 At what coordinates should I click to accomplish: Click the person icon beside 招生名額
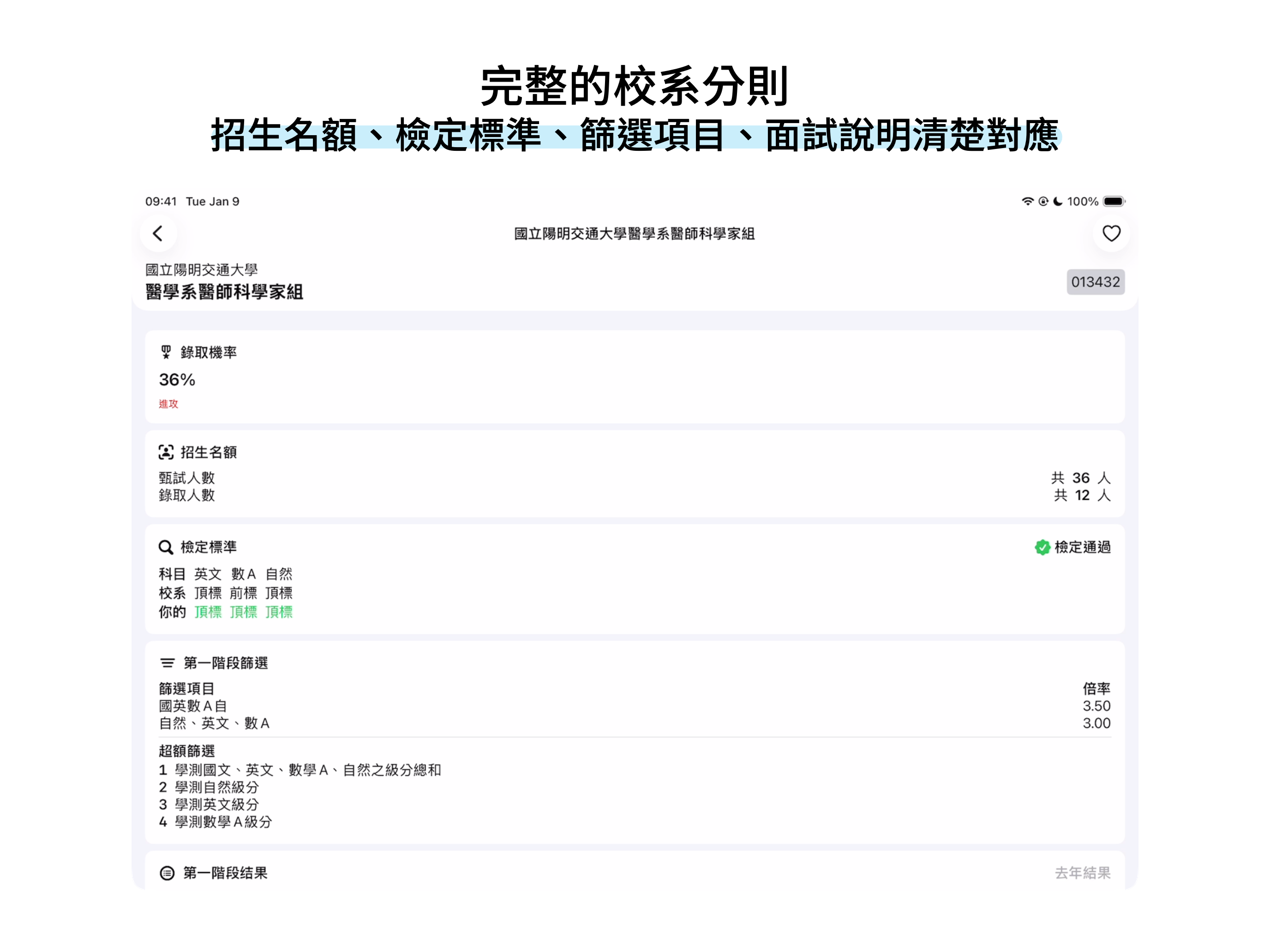coord(166,452)
